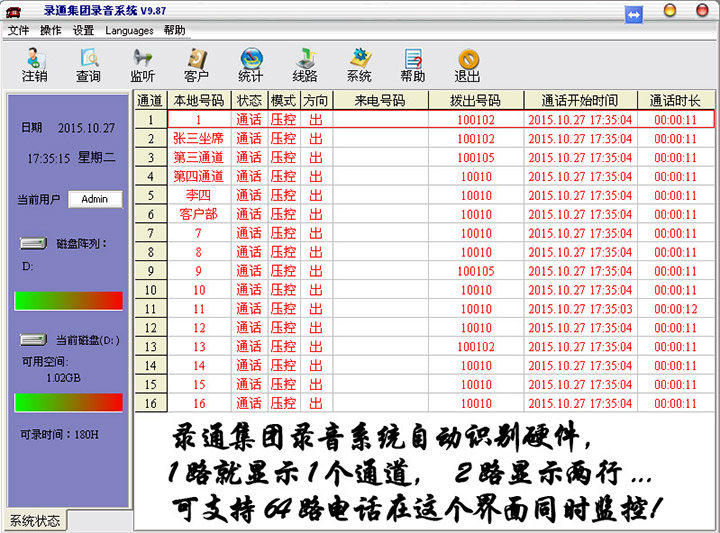This screenshot has width=720, height=533.
Task: Click the 通道 column header
Action: tap(151, 100)
